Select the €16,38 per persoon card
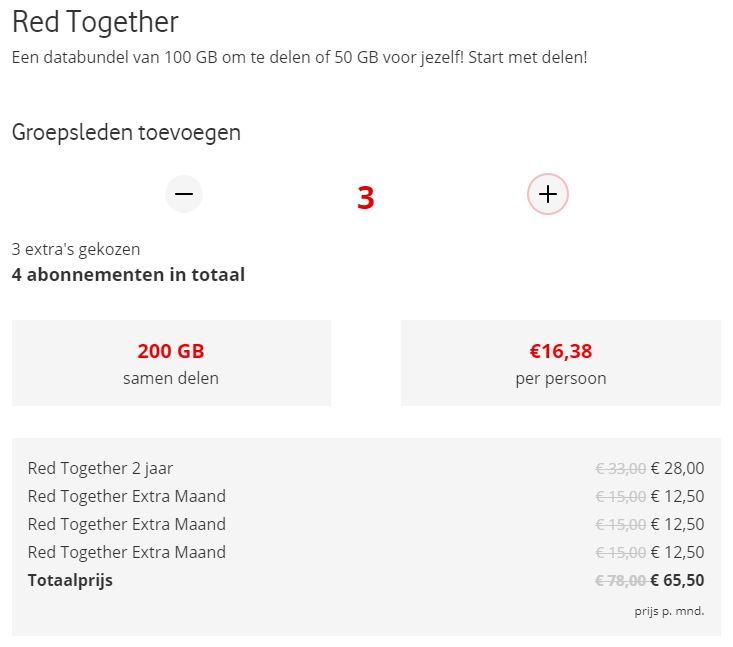Screen dimensions: 733x647 click(x=560, y=363)
